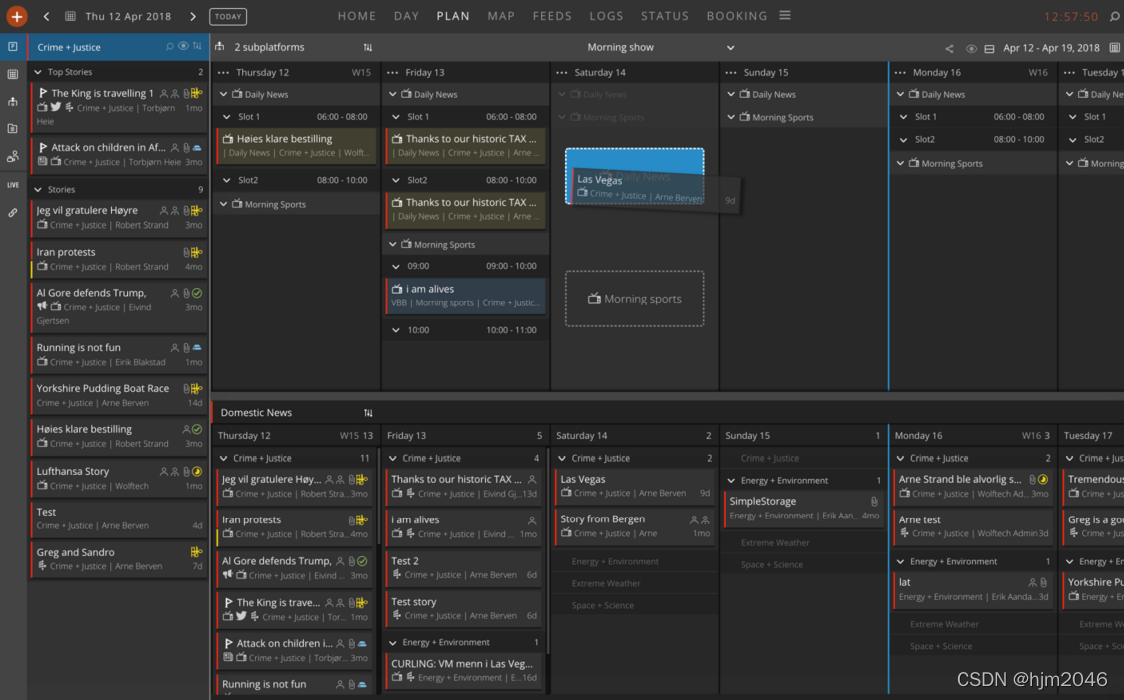Open the hamburger menu after BOOKING
This screenshot has height=700, width=1124.
[785, 15]
